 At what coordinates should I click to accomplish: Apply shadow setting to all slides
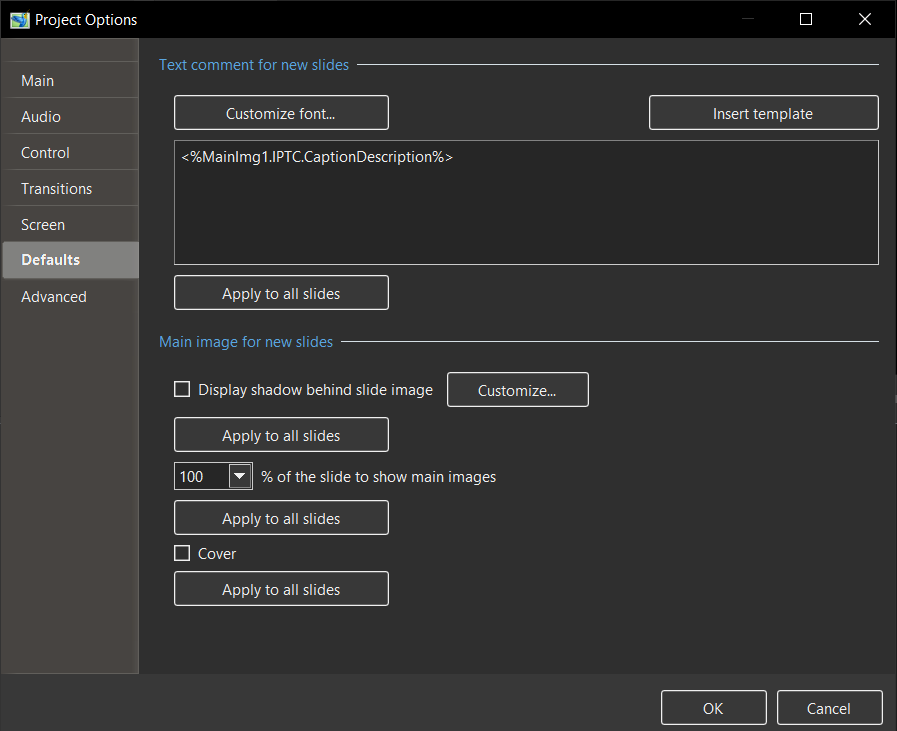coord(281,435)
